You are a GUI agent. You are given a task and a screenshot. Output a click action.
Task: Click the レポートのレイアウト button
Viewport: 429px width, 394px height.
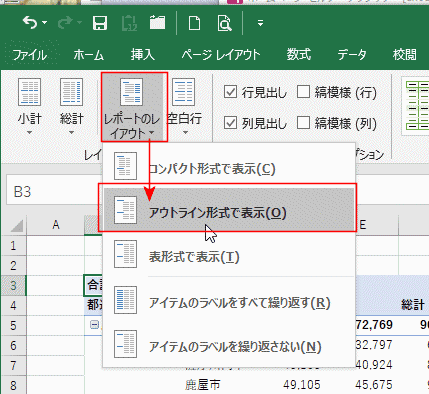click(134, 107)
